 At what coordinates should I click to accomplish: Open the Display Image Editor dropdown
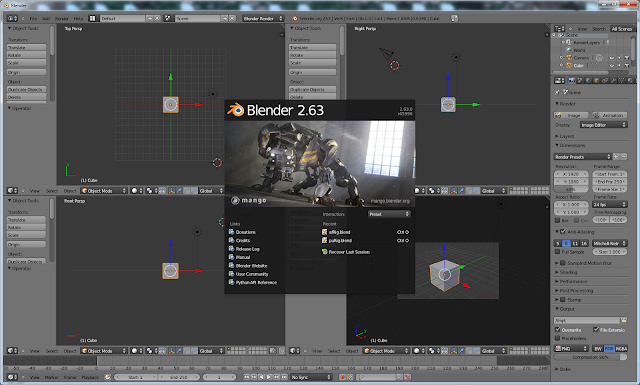tap(604, 125)
